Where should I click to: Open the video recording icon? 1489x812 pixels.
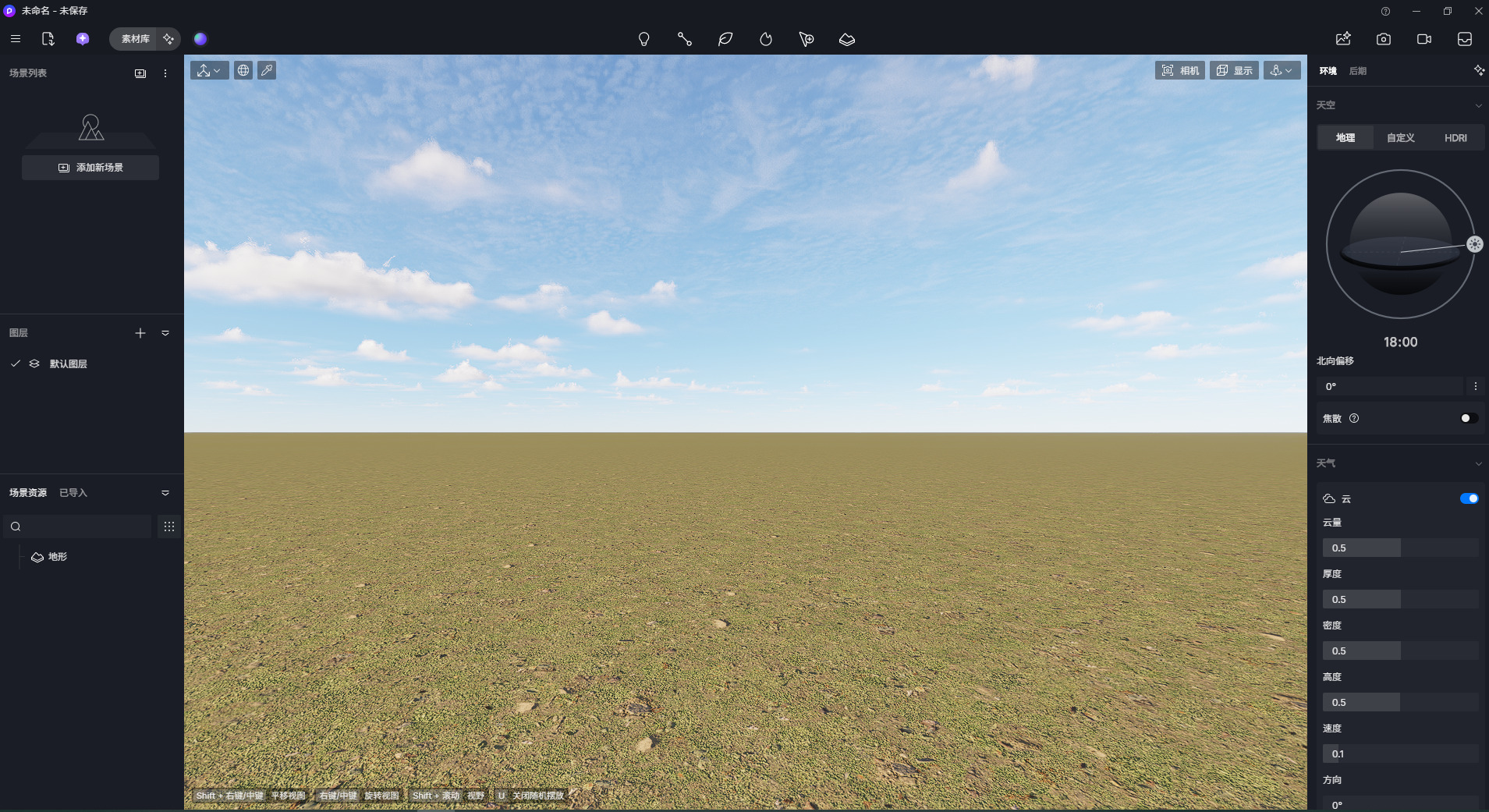tap(1424, 39)
